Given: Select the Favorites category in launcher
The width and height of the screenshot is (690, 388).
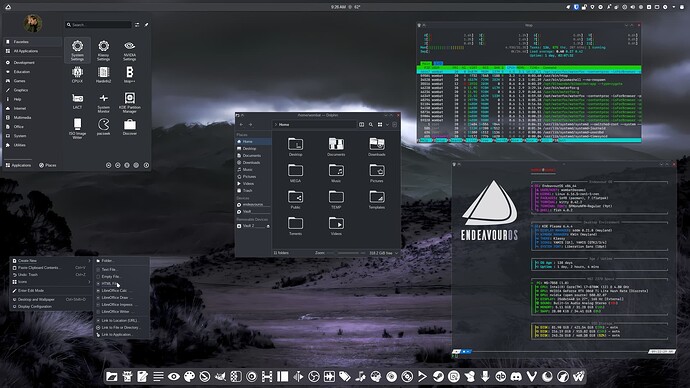Looking at the screenshot, I should point(33,42).
